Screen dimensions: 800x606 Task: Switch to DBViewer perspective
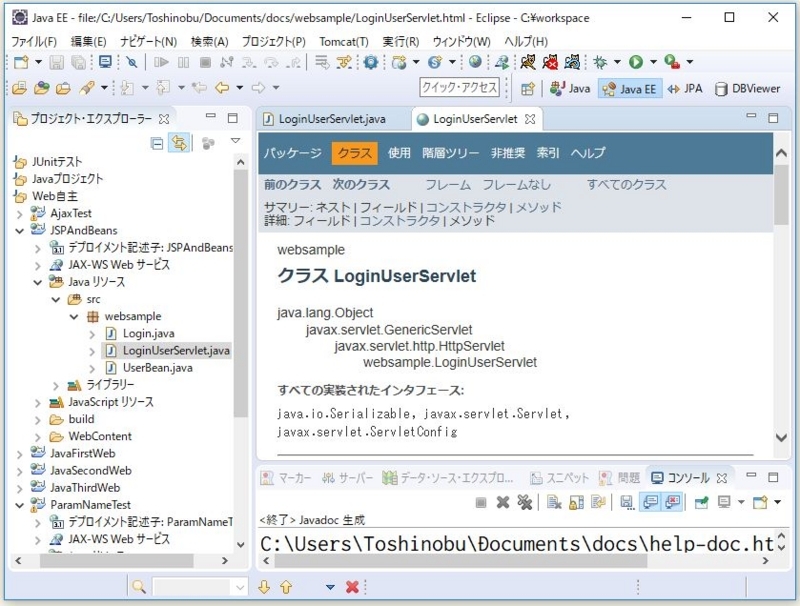[x=747, y=89]
